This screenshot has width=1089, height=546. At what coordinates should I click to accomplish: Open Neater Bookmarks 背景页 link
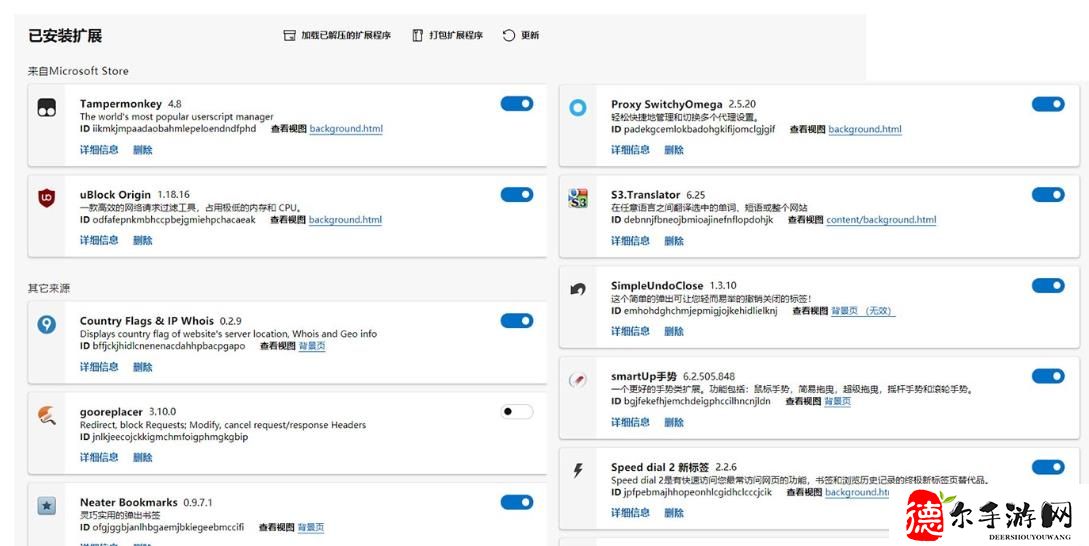tap(311, 528)
